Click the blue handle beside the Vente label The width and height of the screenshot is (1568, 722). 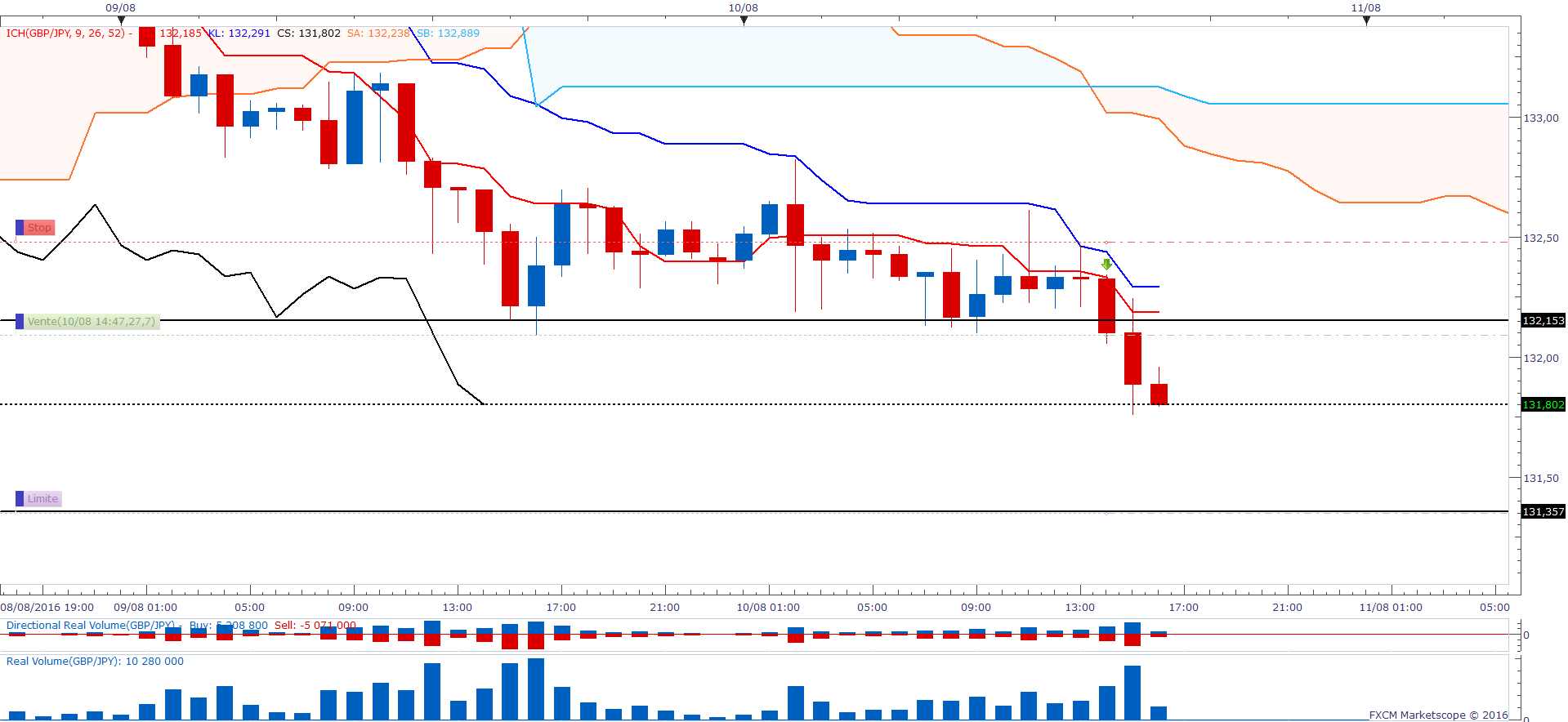20,322
